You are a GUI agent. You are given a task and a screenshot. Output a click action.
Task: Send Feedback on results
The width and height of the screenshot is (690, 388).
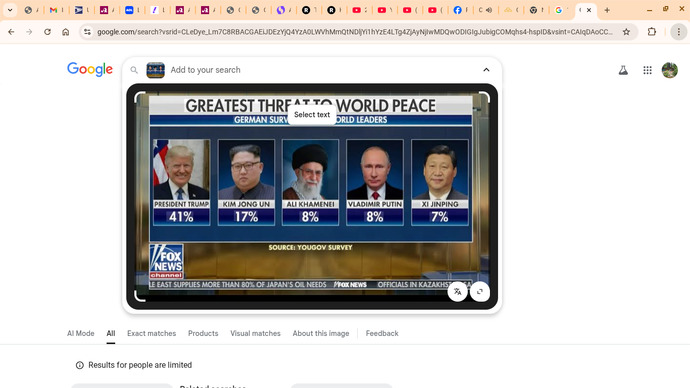click(x=382, y=333)
